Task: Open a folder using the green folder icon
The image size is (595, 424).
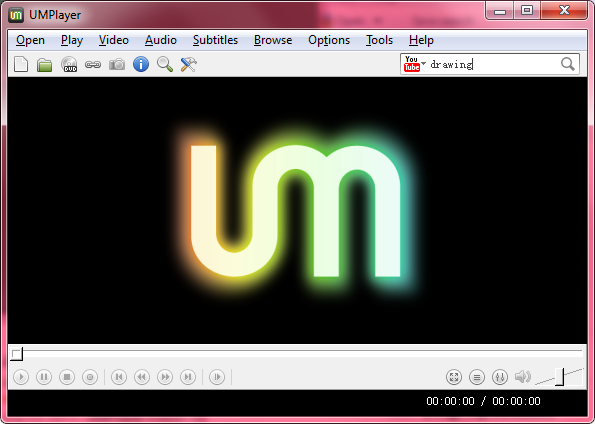Action: tap(44, 65)
